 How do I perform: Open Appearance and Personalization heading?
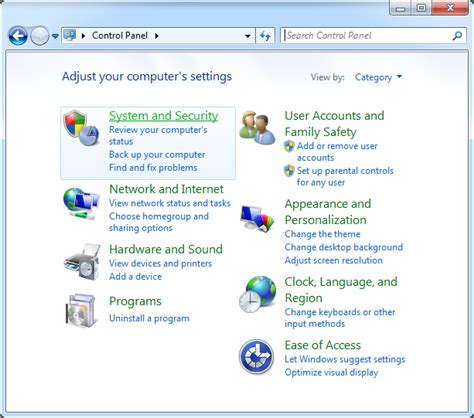point(328,212)
